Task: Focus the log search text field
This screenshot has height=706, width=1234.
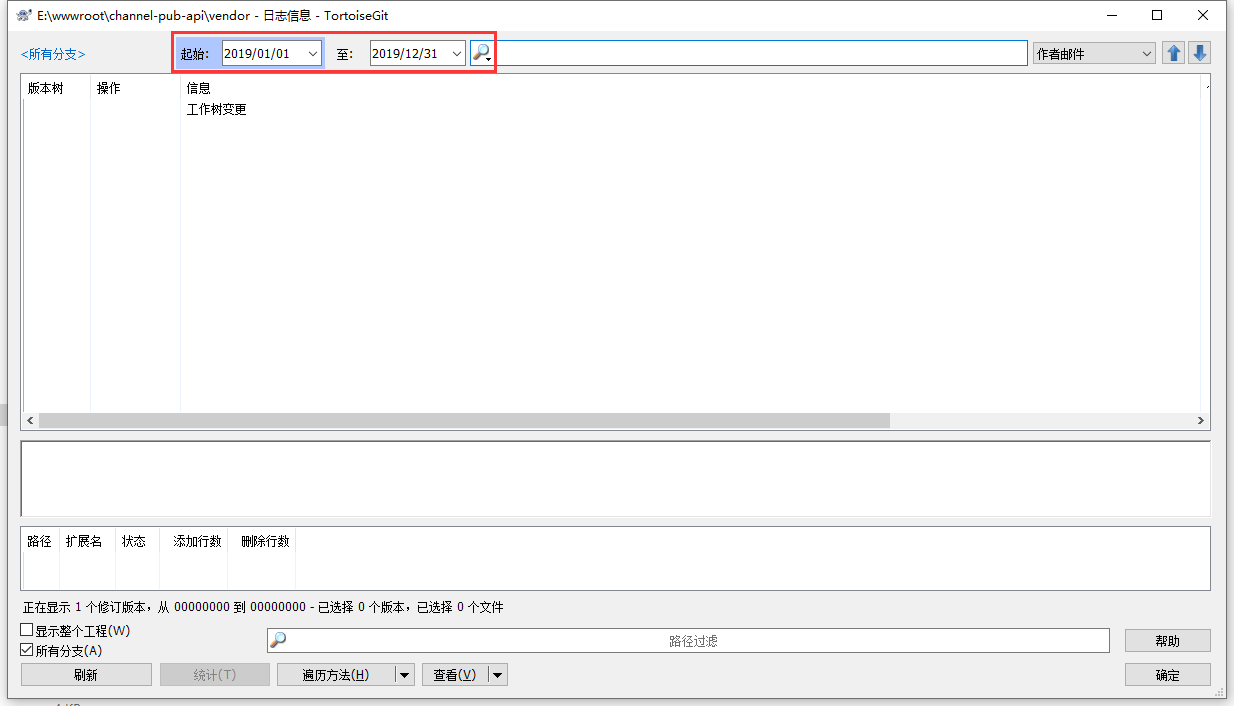Action: 761,54
